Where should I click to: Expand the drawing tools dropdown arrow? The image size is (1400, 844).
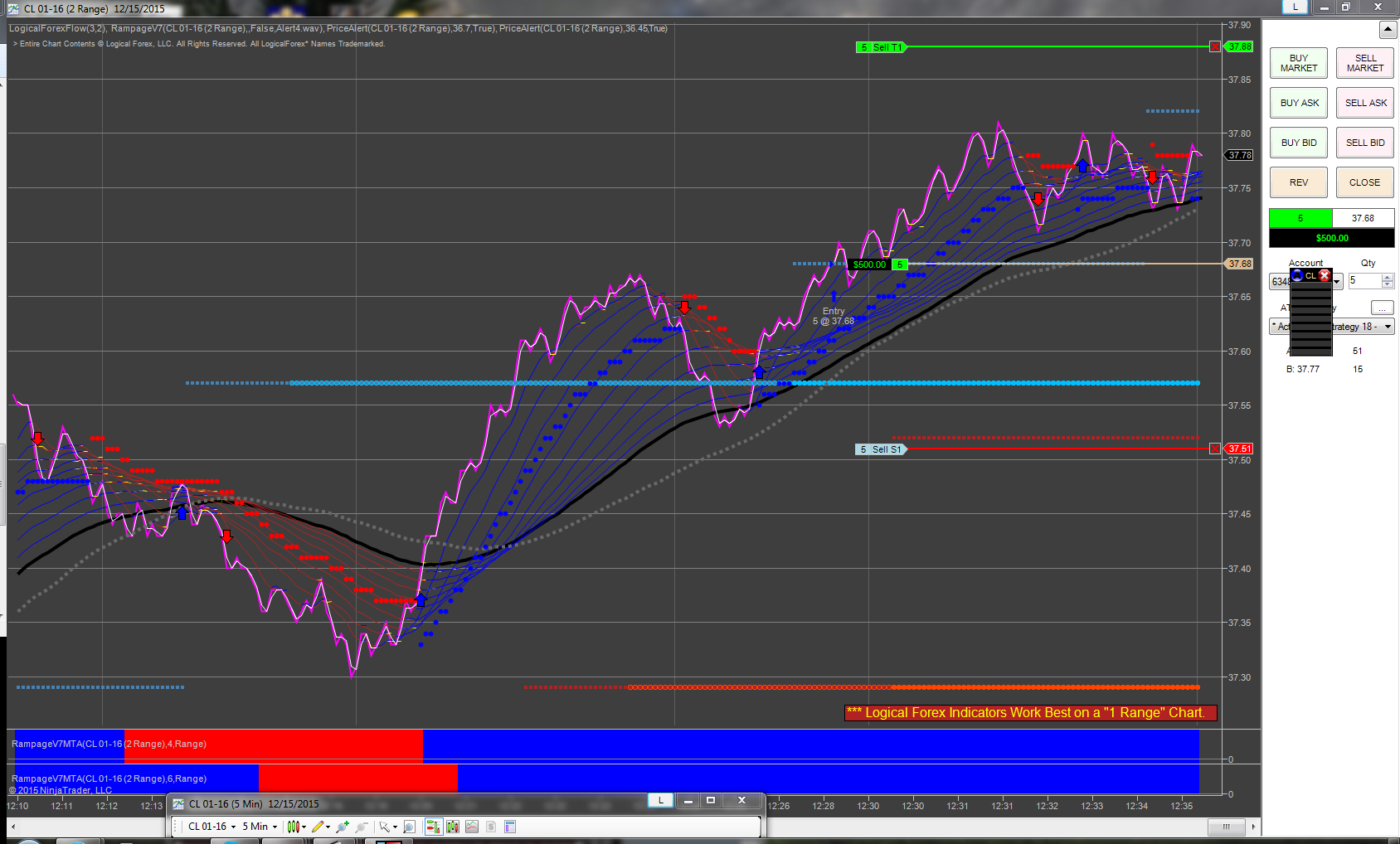coord(328,827)
